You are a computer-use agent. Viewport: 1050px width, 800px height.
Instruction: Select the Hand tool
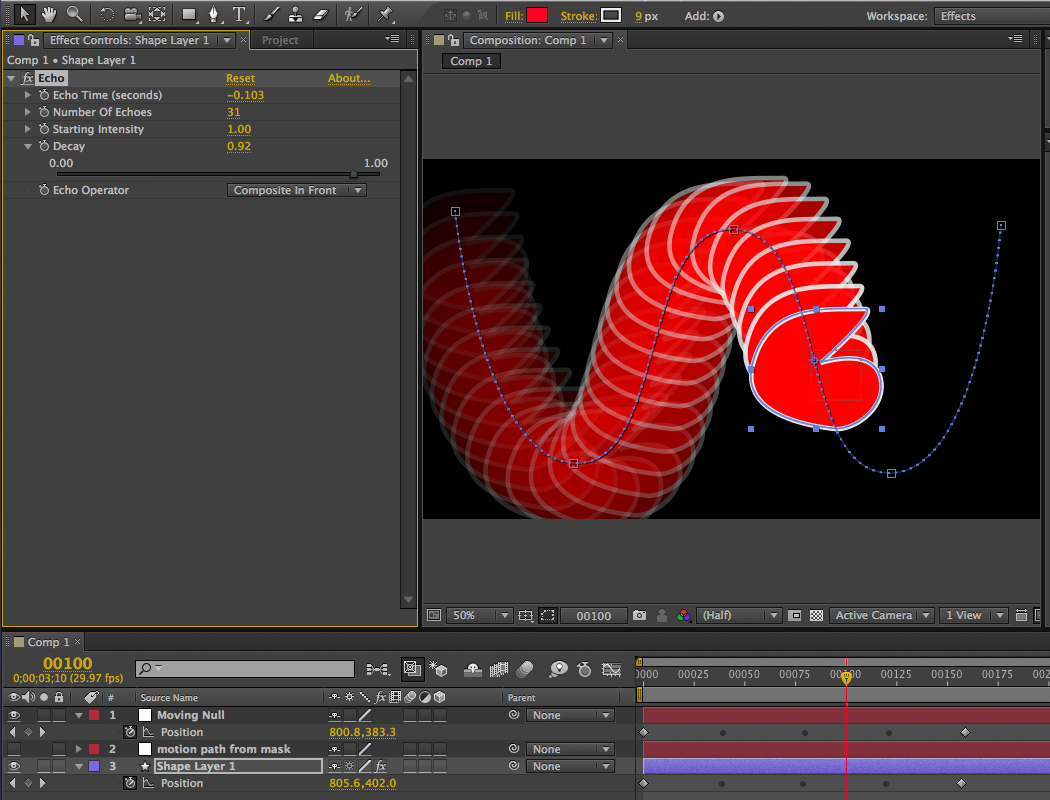48,15
